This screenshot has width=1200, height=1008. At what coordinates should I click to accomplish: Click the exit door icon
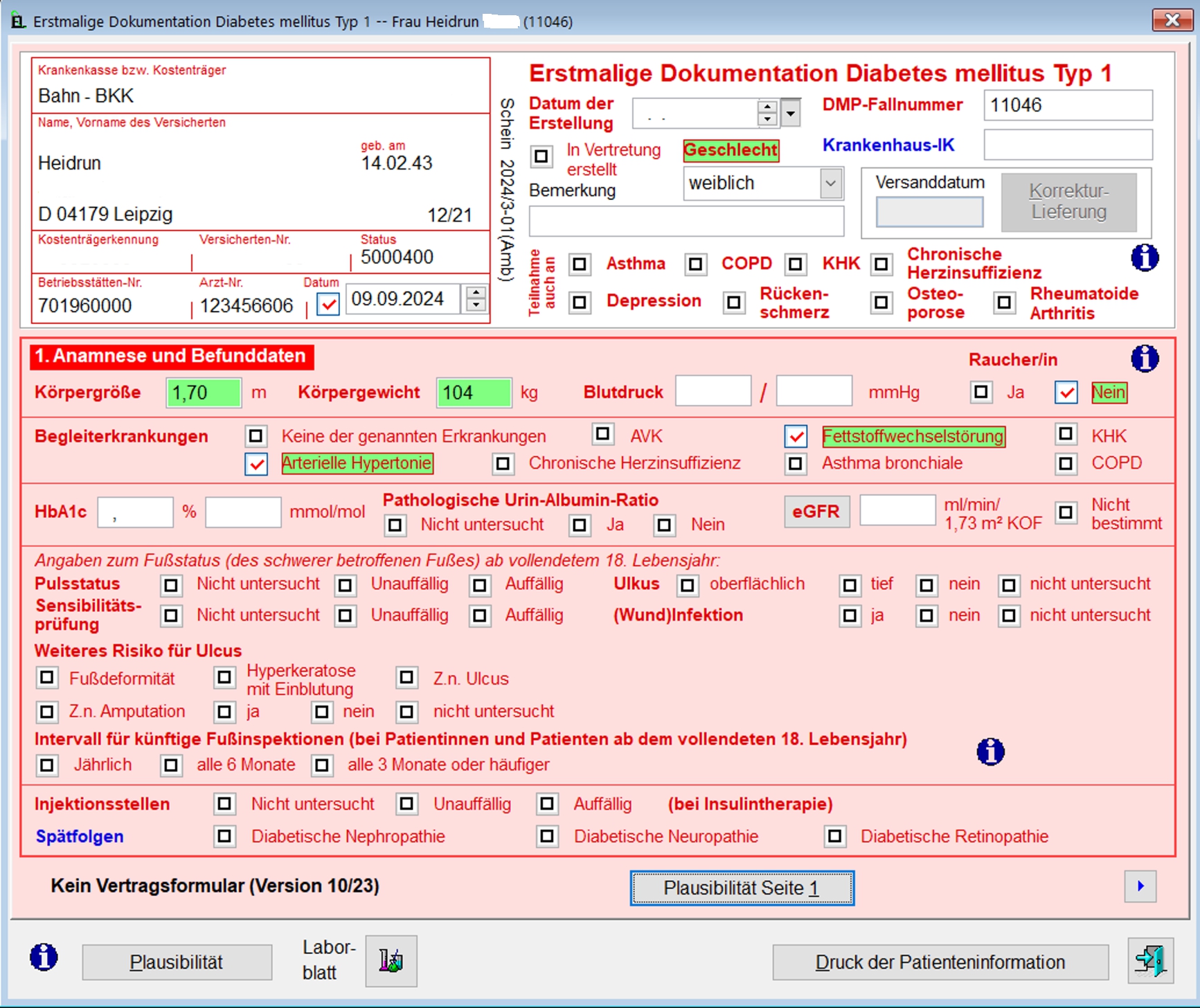click(1150, 961)
